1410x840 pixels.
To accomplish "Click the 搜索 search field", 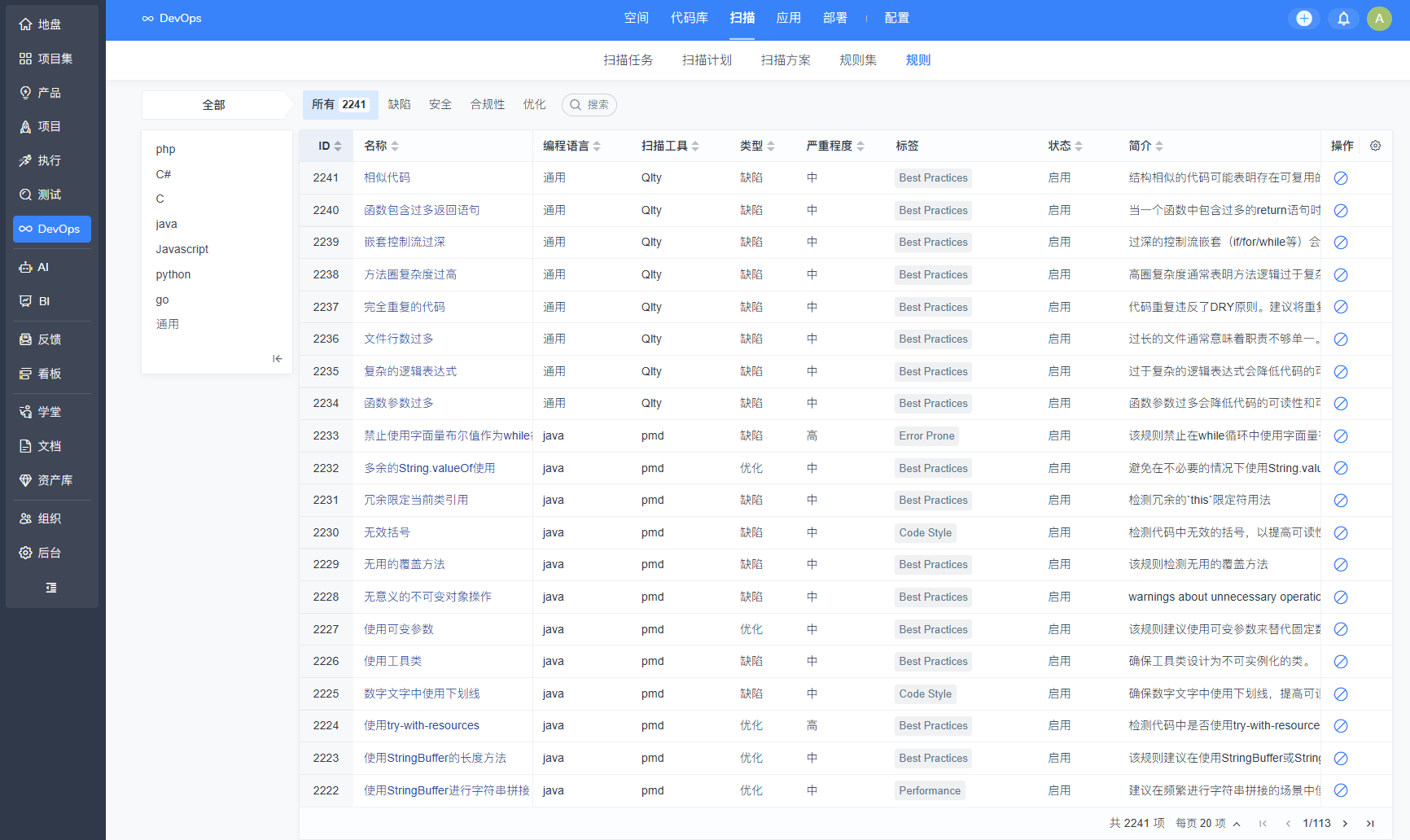I will [590, 105].
